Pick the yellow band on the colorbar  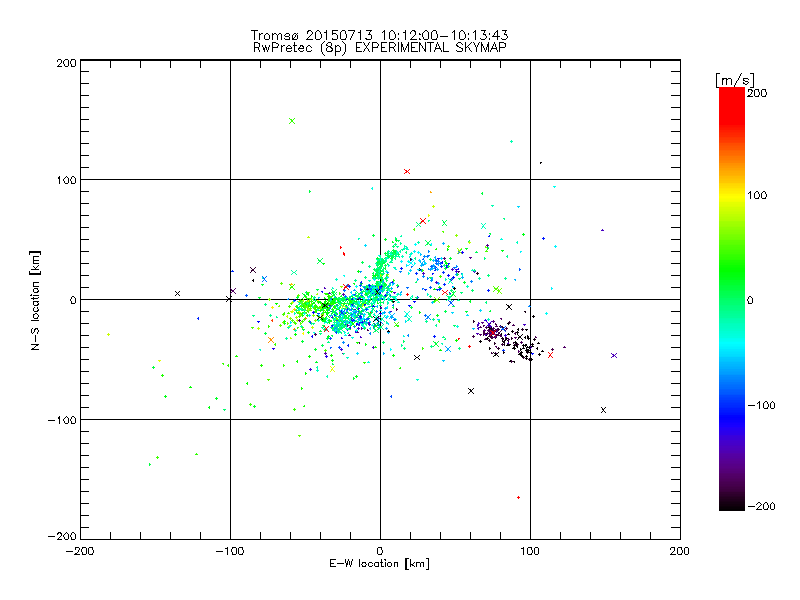(732, 196)
